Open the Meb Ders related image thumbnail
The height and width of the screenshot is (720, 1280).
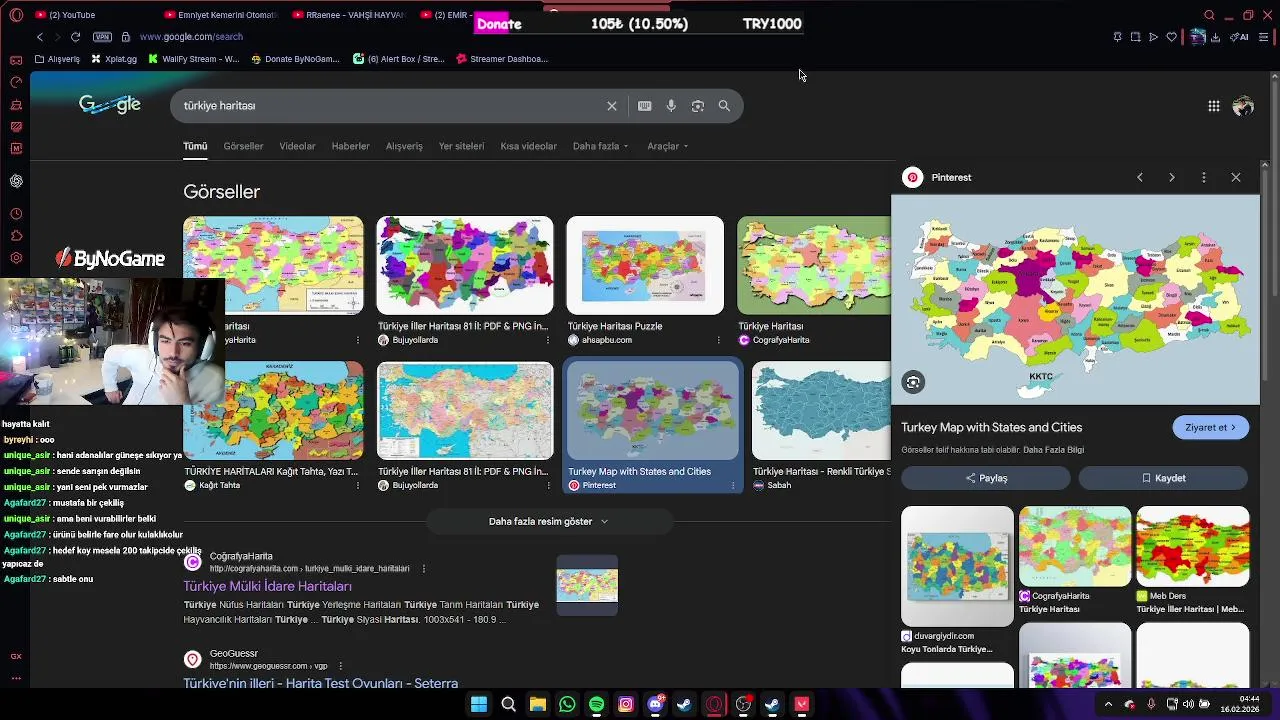pos(1193,546)
